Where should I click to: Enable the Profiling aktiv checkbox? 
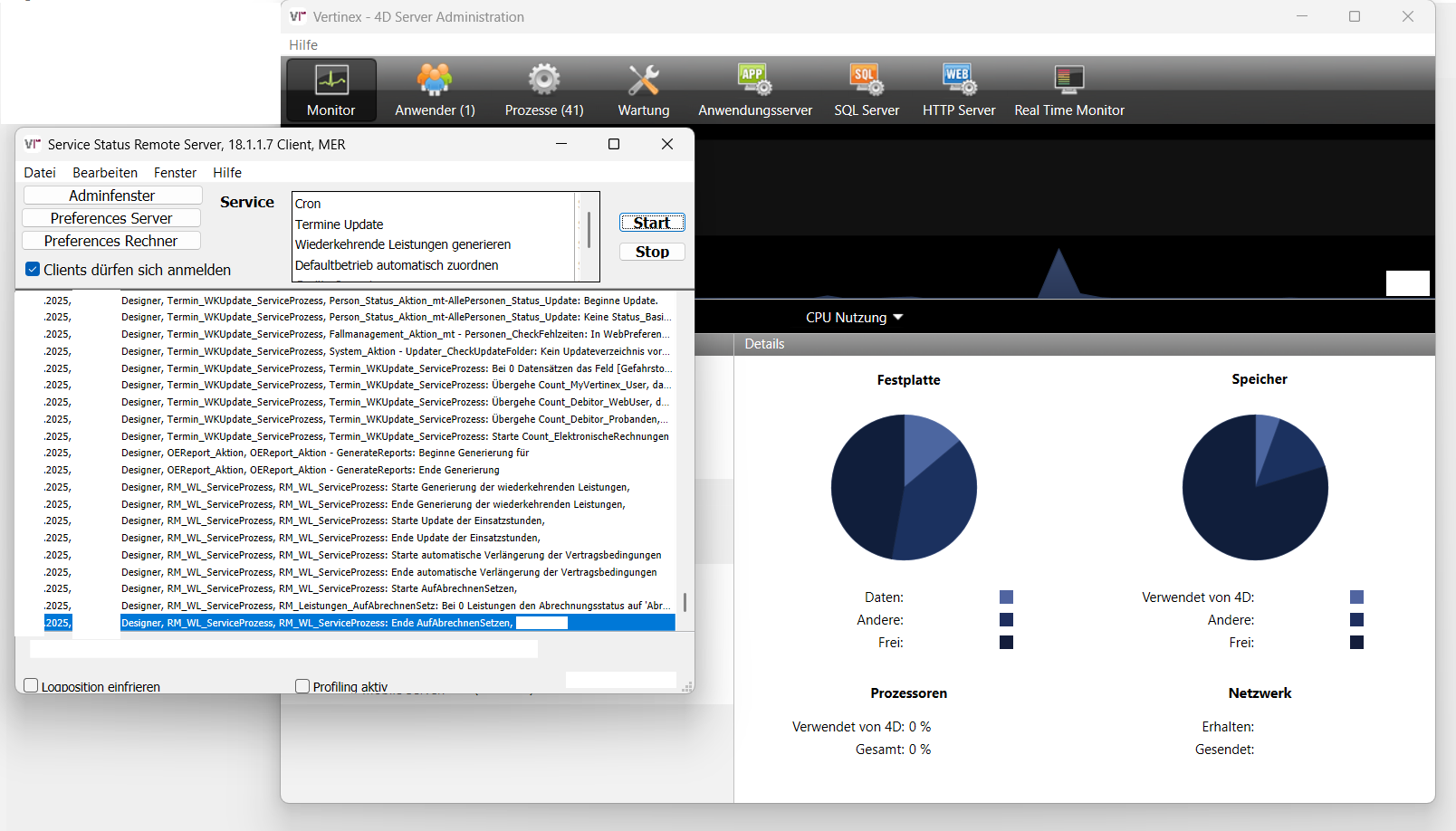click(302, 686)
